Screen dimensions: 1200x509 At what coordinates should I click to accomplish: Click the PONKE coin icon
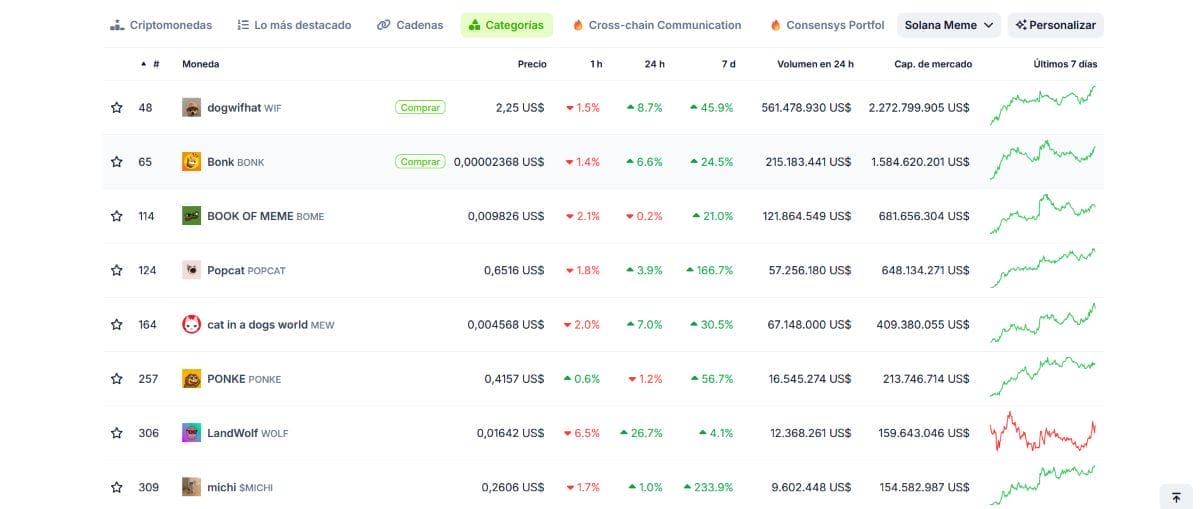point(191,379)
